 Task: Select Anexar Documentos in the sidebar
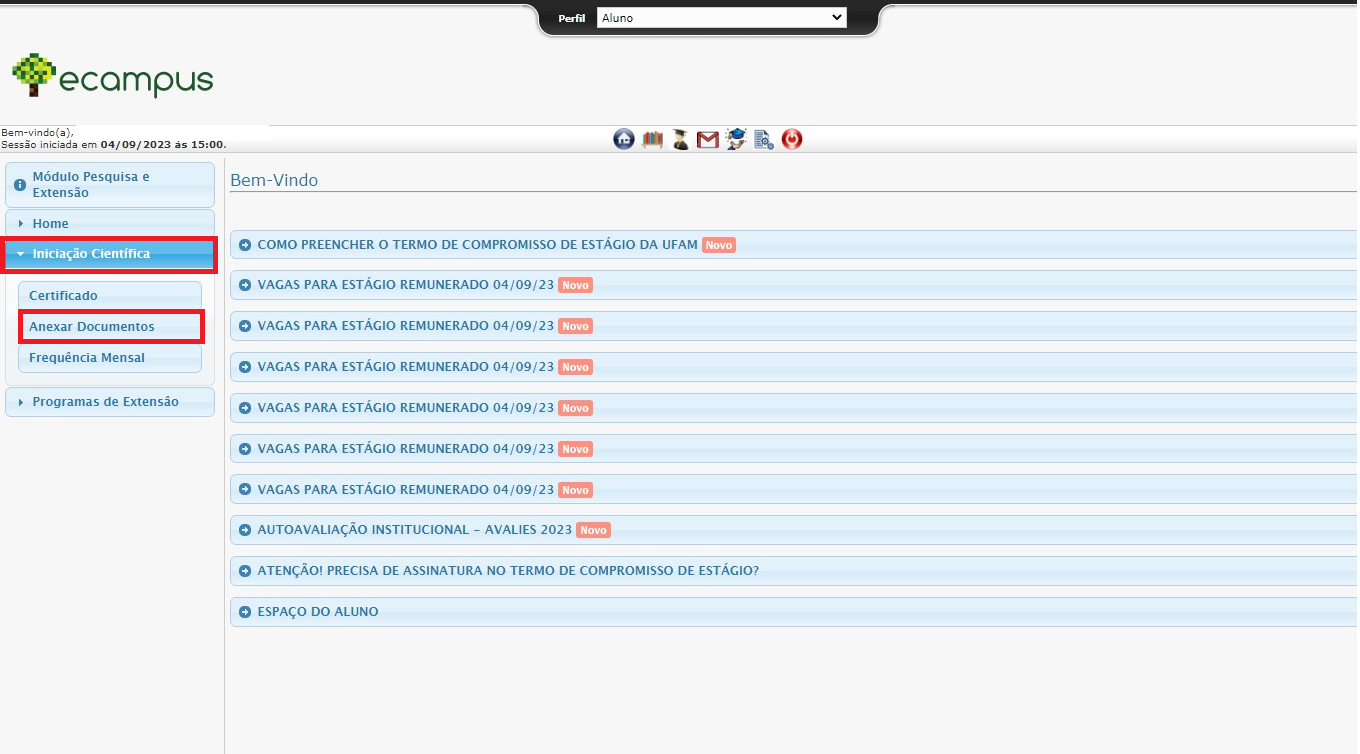(x=92, y=327)
